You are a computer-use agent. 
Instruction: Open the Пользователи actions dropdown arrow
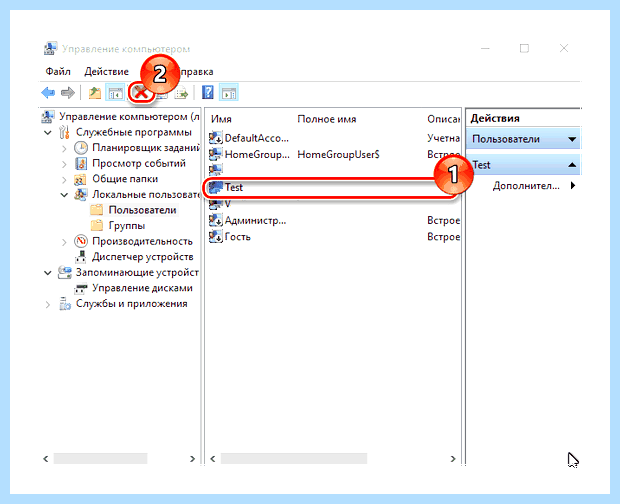(572, 139)
